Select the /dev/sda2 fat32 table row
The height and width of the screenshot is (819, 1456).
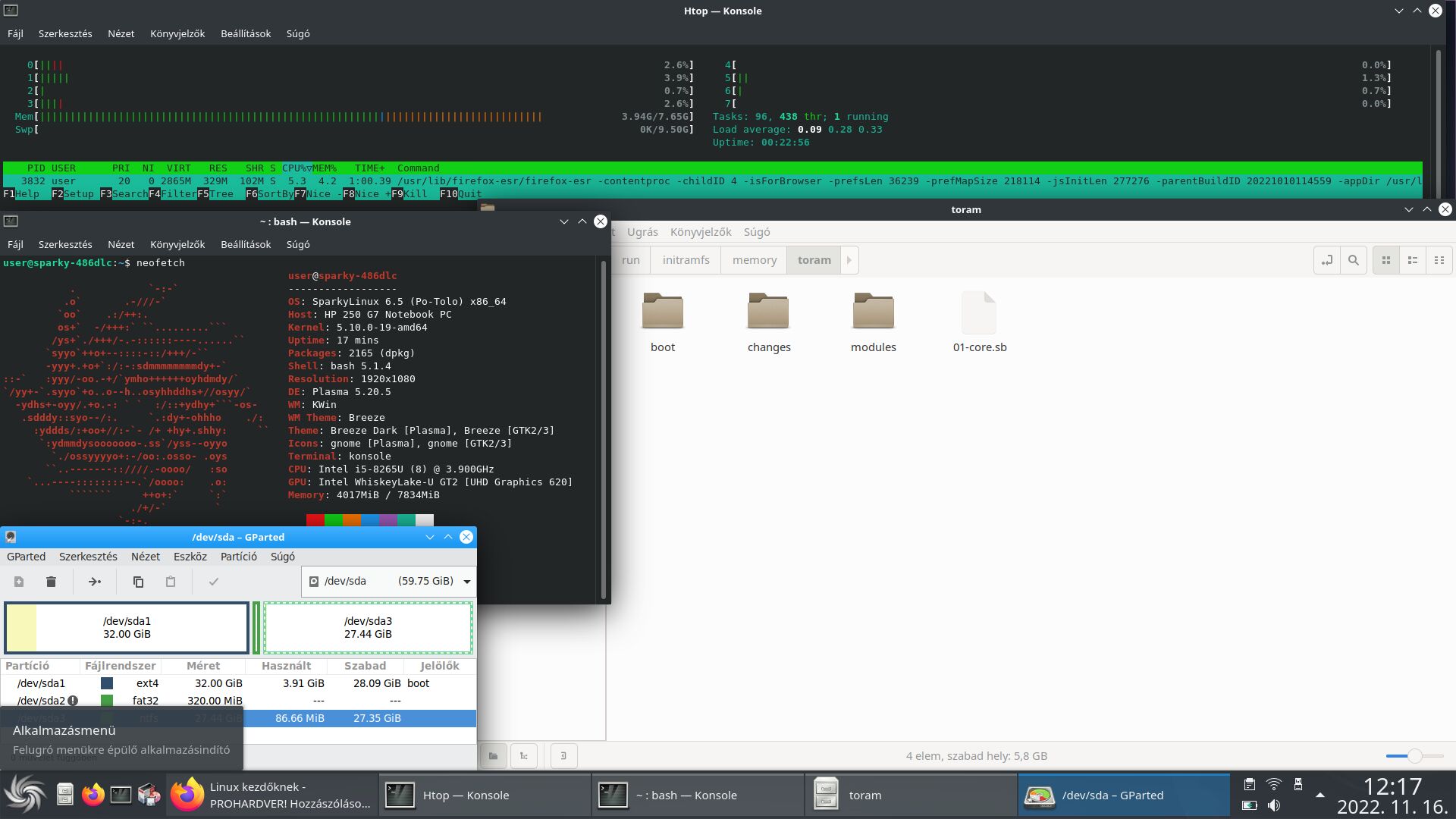point(238,701)
